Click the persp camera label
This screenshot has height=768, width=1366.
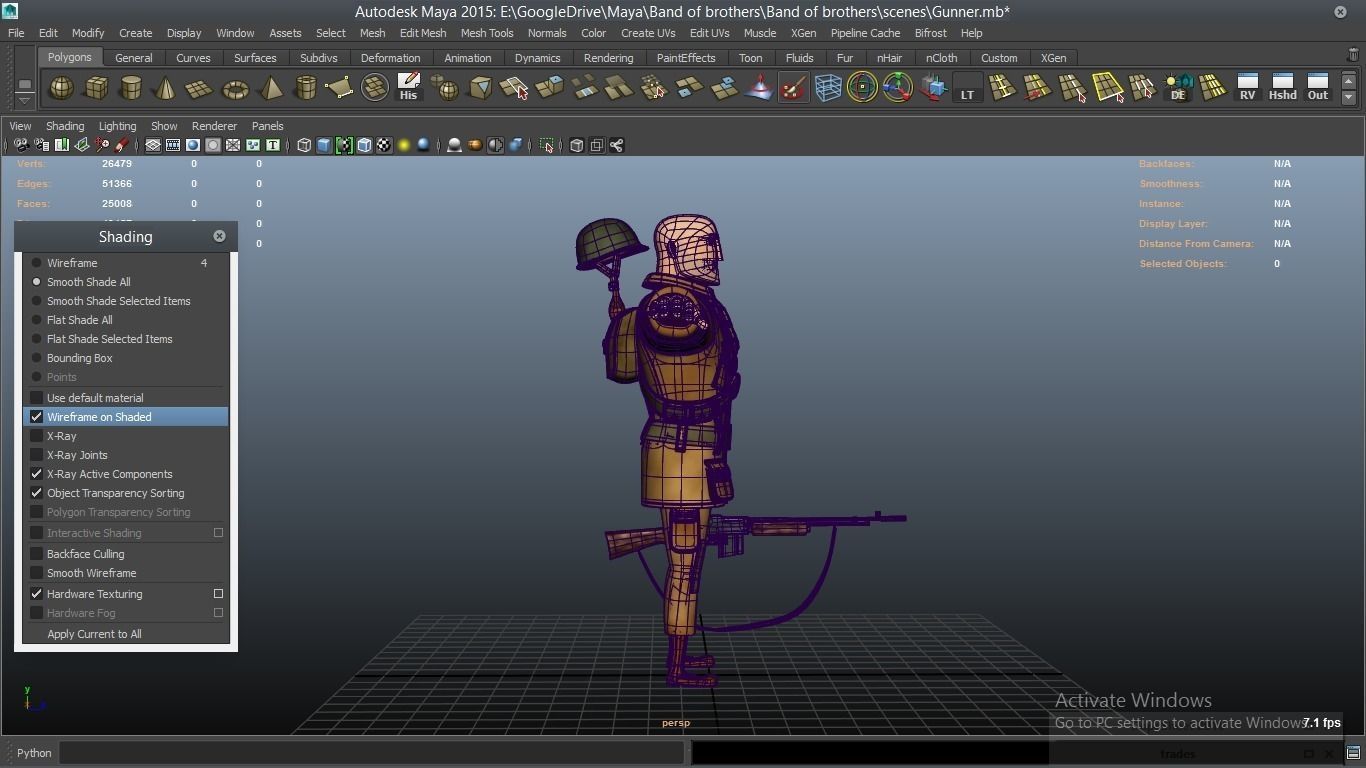tap(676, 723)
